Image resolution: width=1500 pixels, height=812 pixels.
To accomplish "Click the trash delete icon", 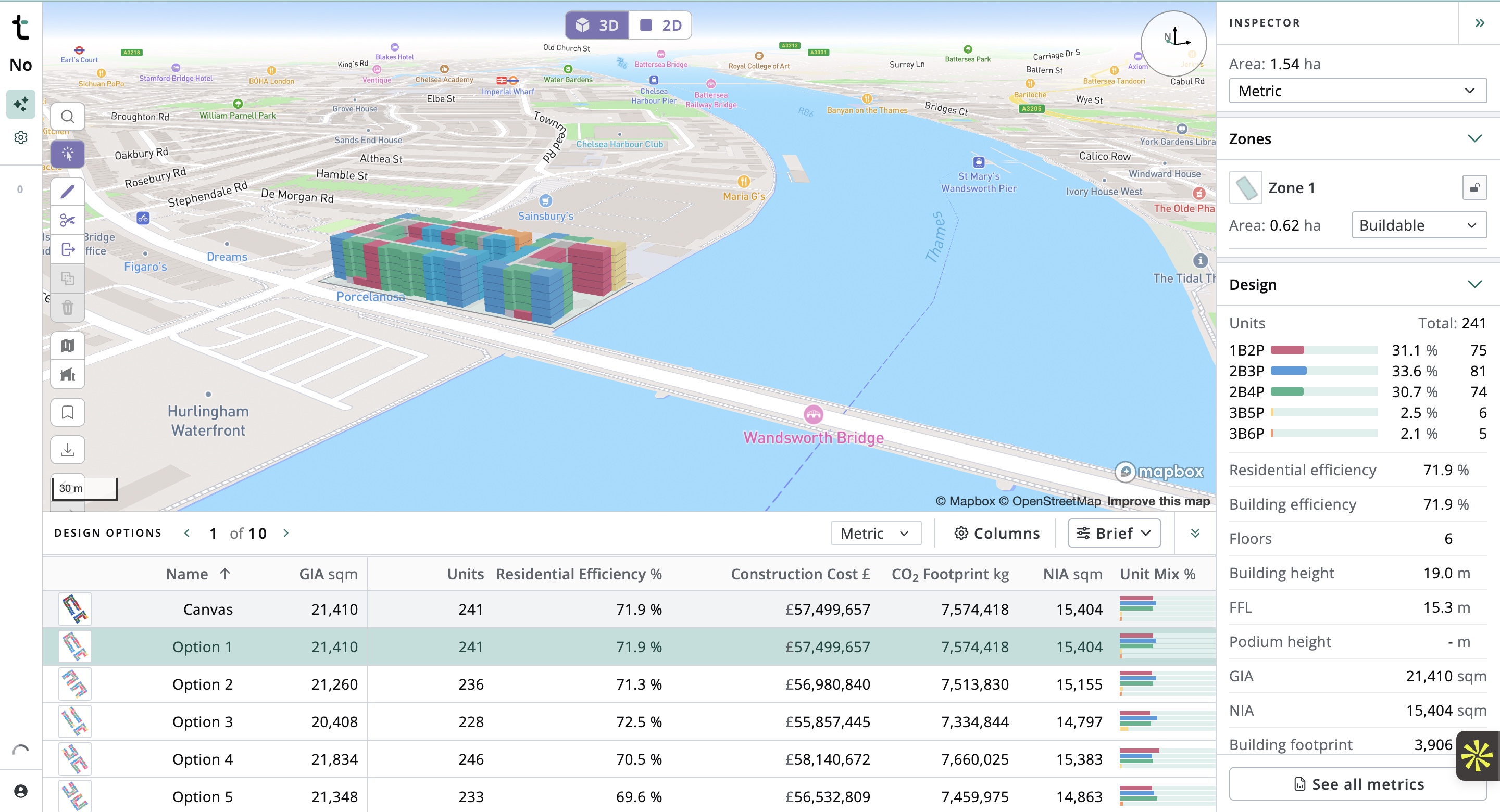I will tap(68, 307).
